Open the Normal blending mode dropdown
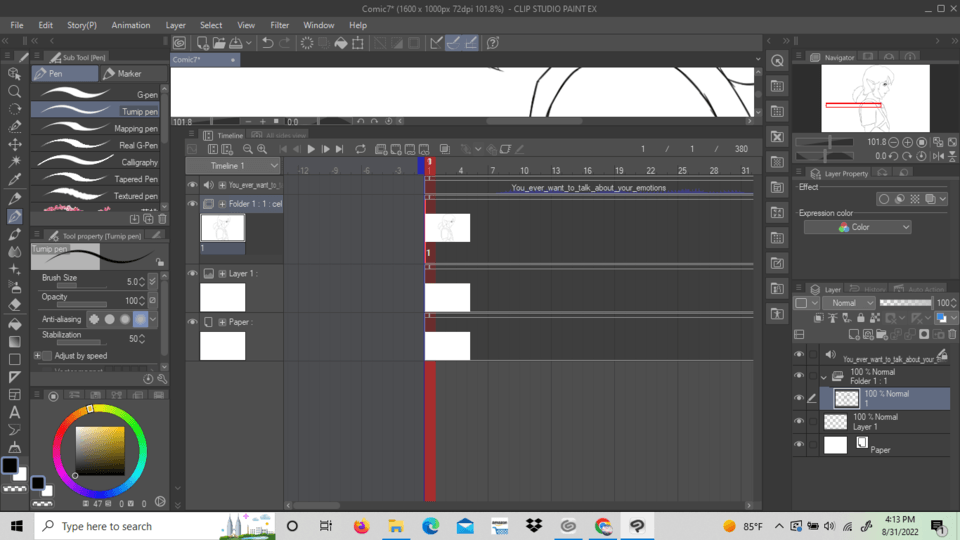Viewport: 960px width, 540px height. (848, 302)
